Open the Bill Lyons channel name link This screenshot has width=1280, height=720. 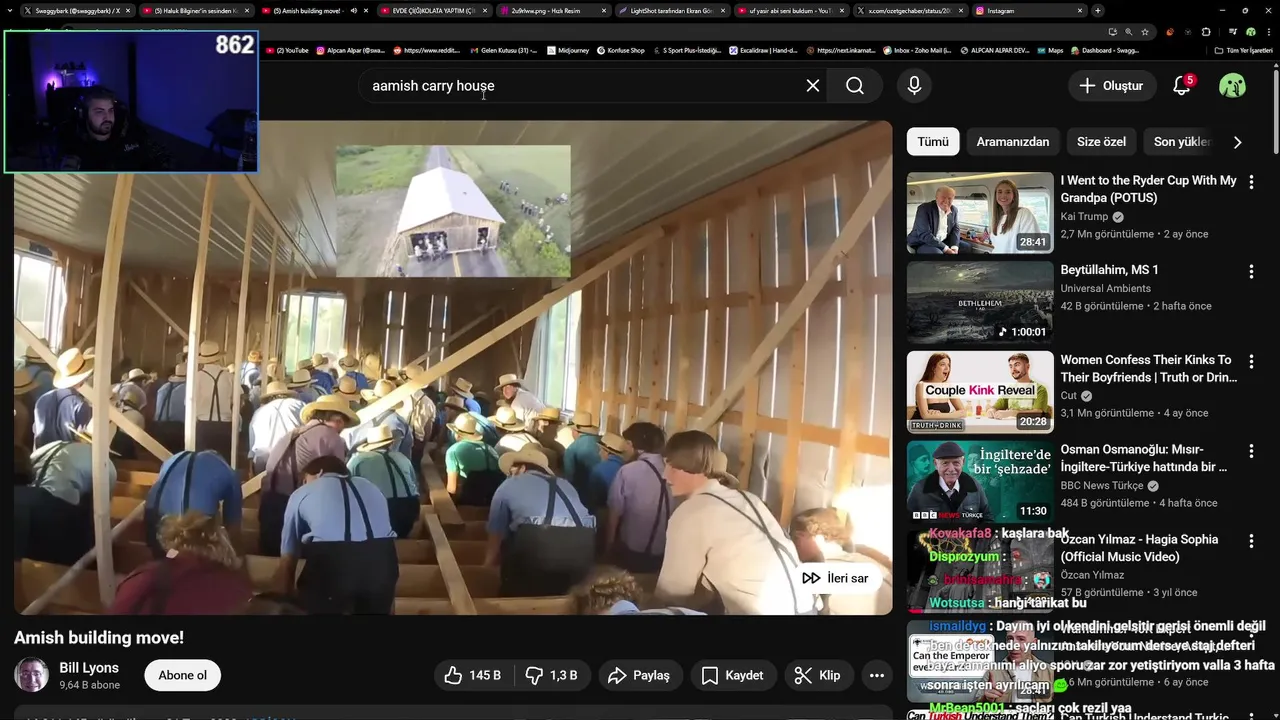coord(89,668)
